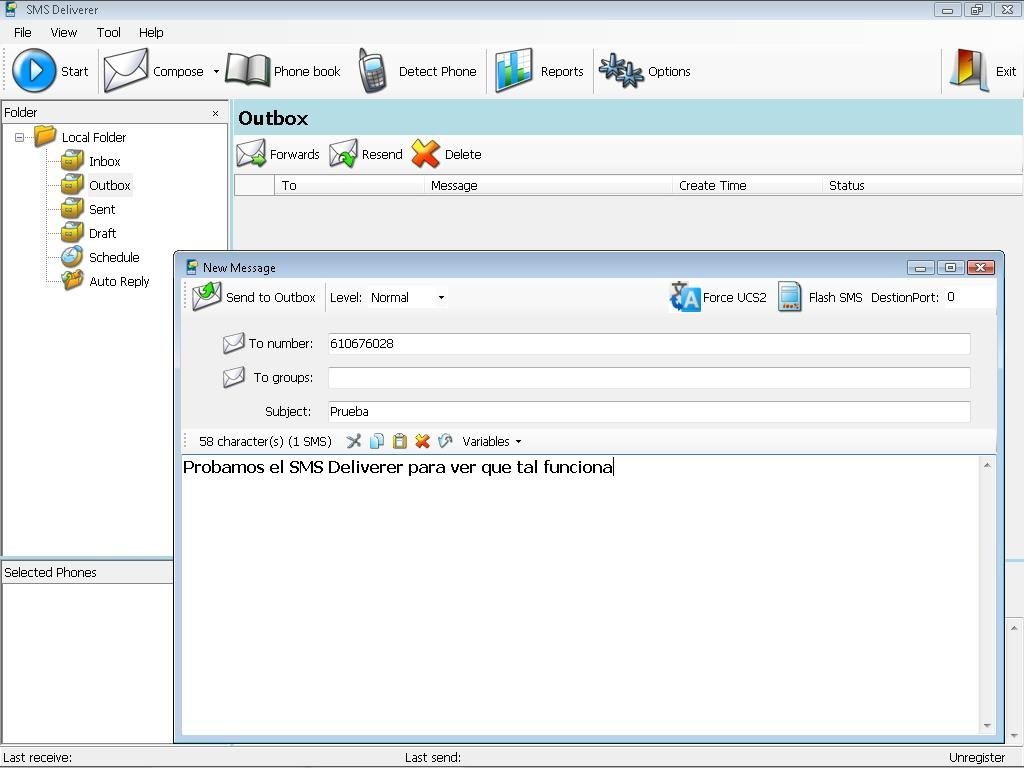Screen dimensions: 1024x768
Task: Click the To number envelope icon
Action: (x=233, y=343)
